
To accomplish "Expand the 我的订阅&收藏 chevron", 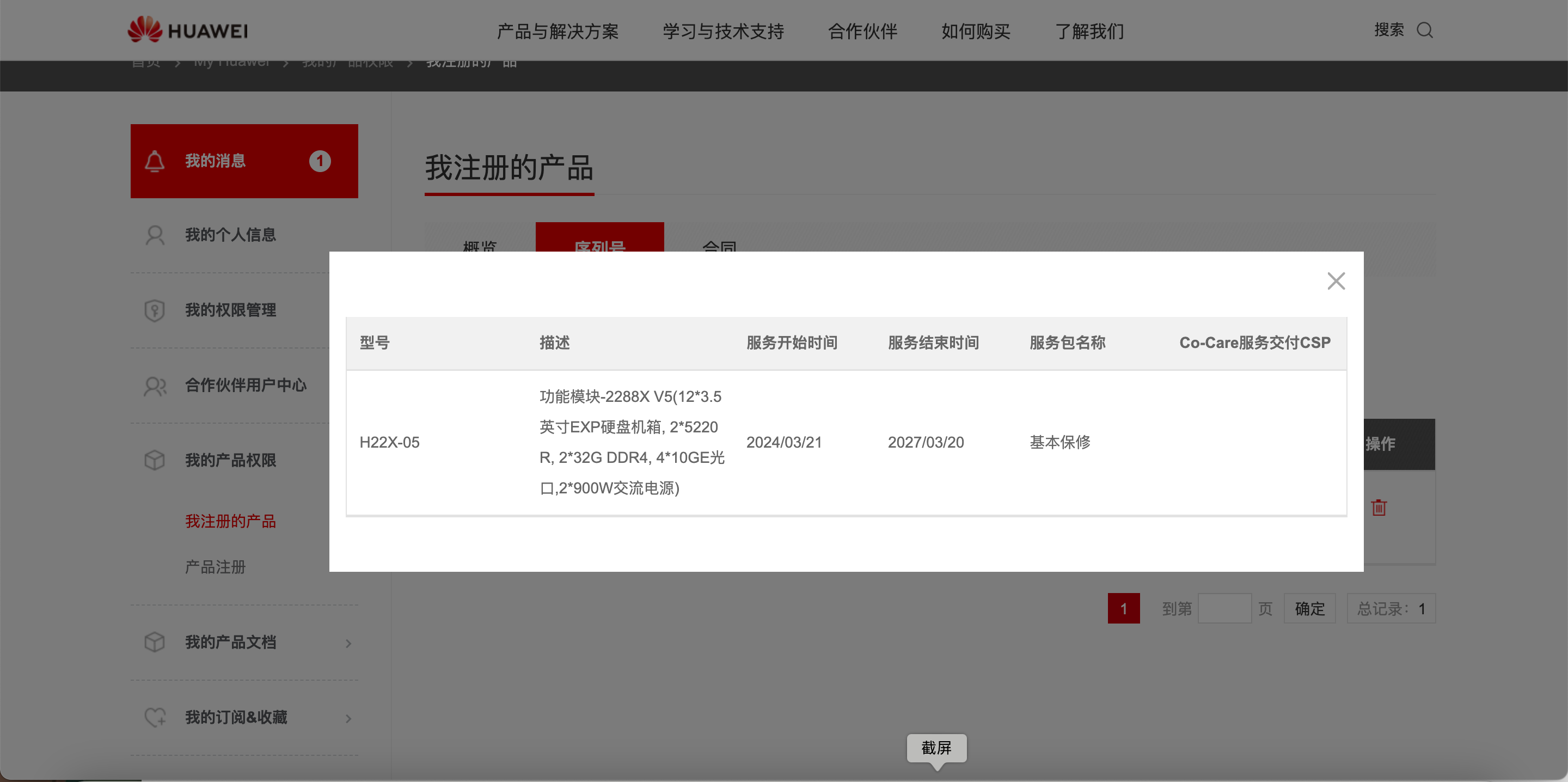I will (x=348, y=719).
